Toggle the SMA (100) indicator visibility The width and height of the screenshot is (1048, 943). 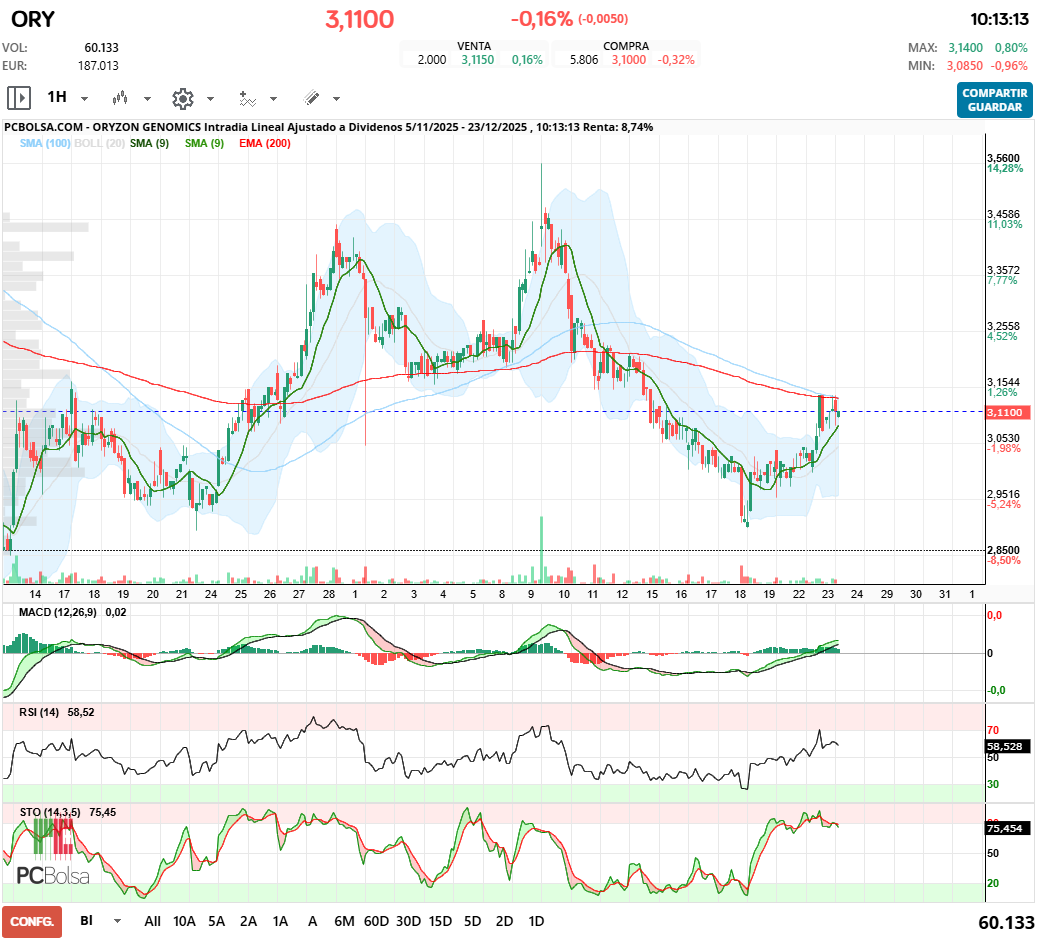pyautogui.click(x=43, y=143)
